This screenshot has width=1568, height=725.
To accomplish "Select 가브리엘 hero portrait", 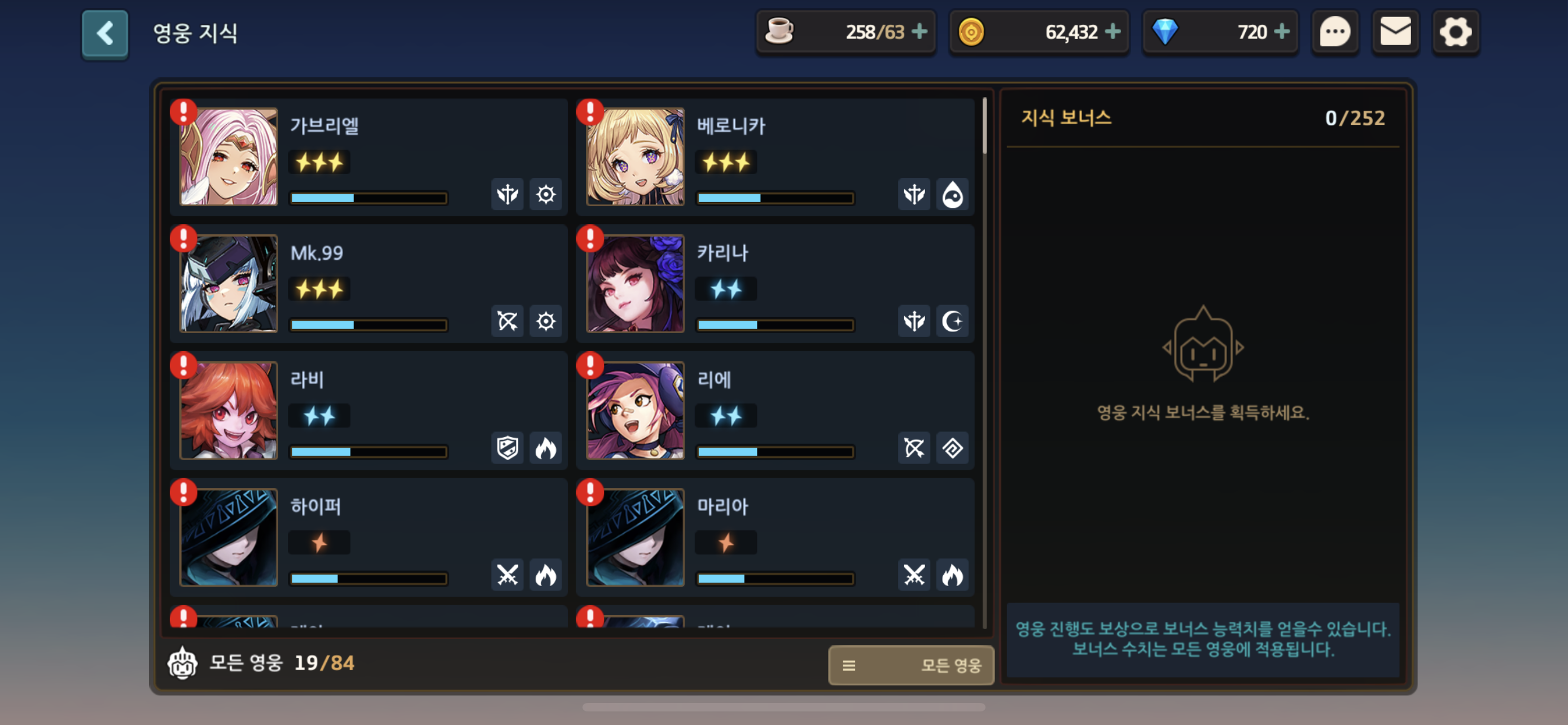I will 228,157.
